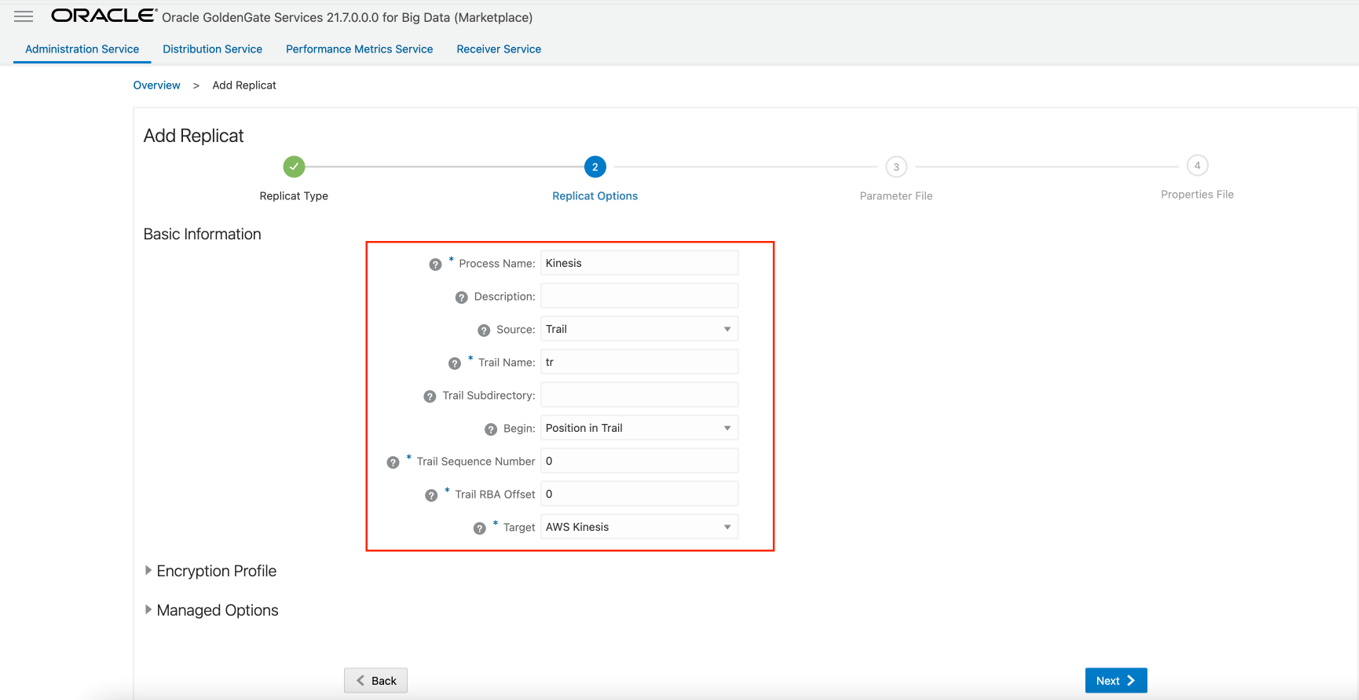The width and height of the screenshot is (1359, 700).
Task: Focus the Process Name field containing Kinesis
Action: 639,263
